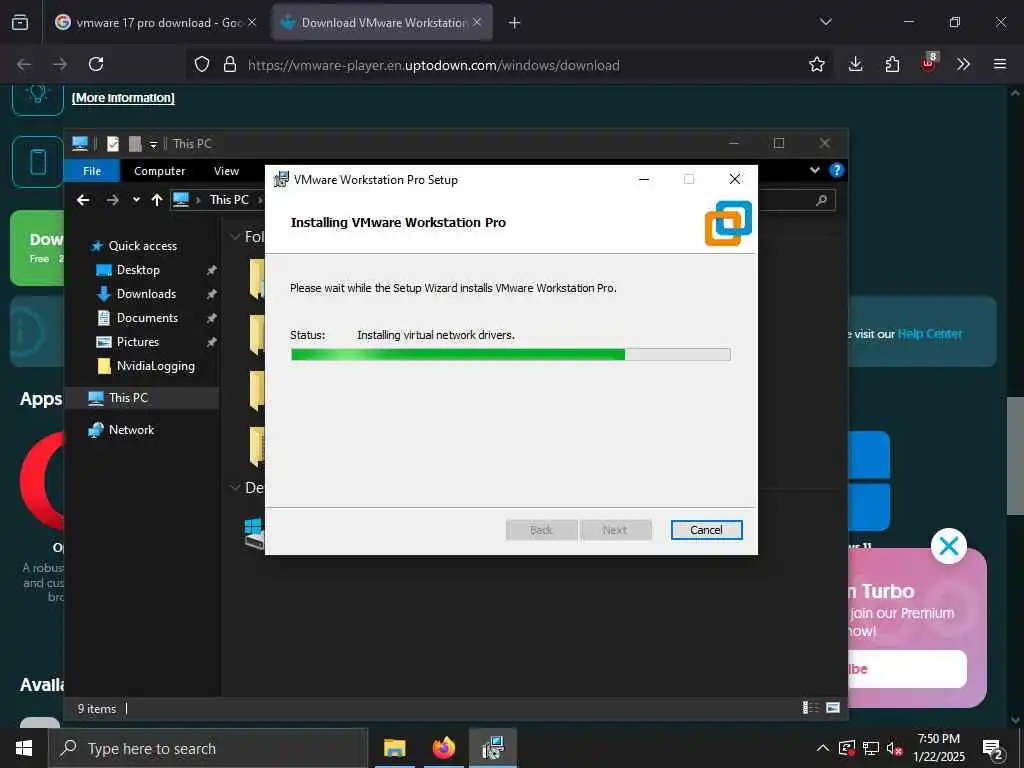Screen dimensions: 1024x768
Task: Open the installer icon in taskbar
Action: click(493, 748)
